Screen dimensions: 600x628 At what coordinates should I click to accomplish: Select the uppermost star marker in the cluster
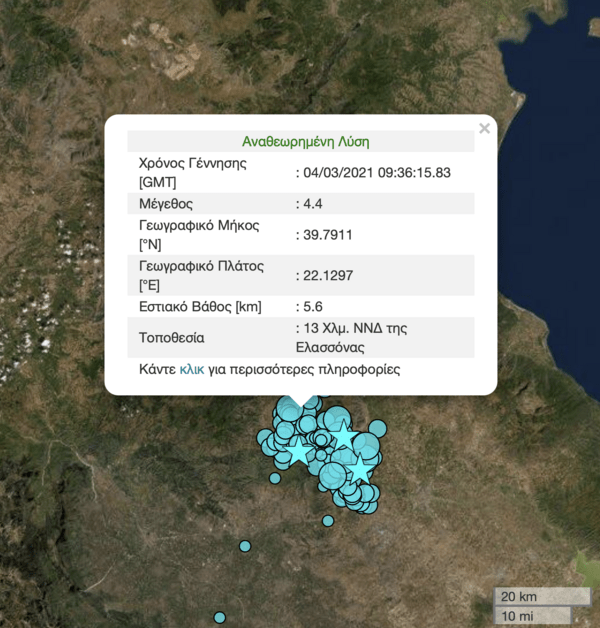(343, 435)
